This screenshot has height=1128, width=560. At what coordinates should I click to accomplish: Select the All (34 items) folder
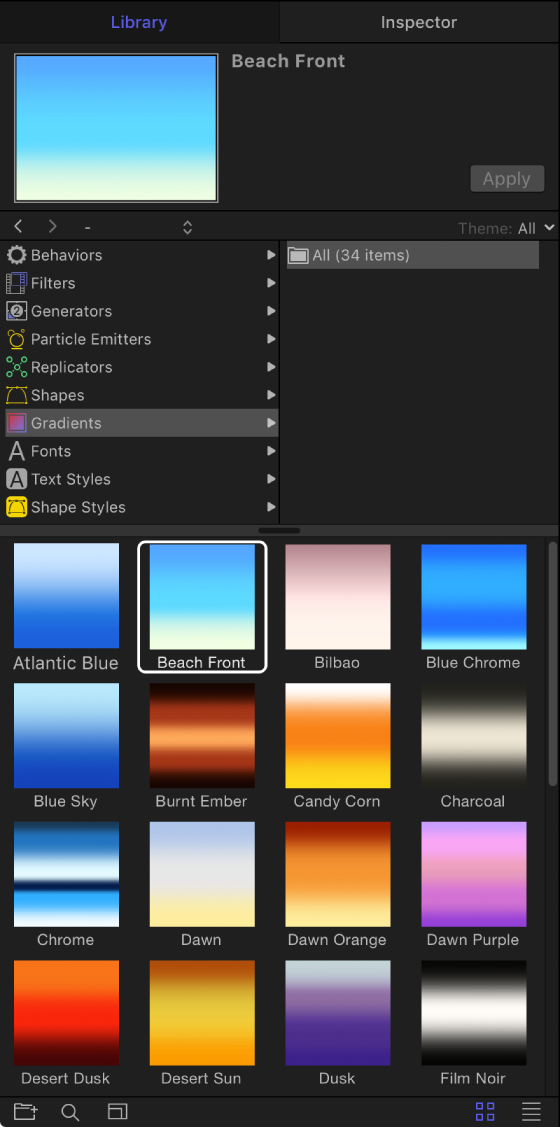point(412,255)
